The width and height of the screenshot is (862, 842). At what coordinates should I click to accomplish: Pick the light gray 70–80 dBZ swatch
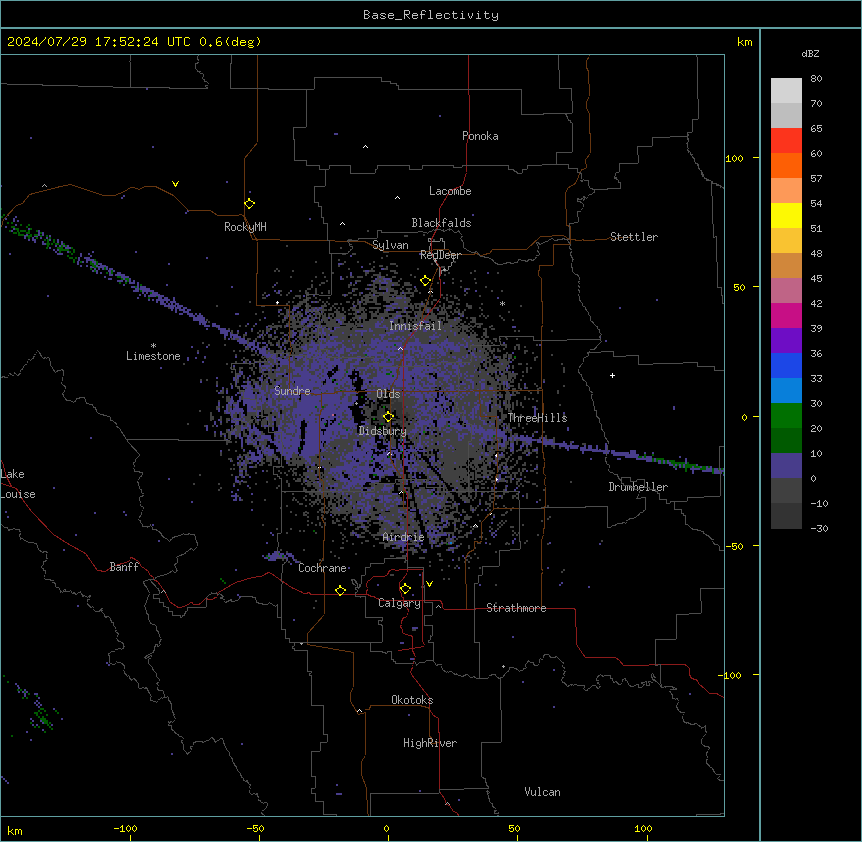pos(786,91)
